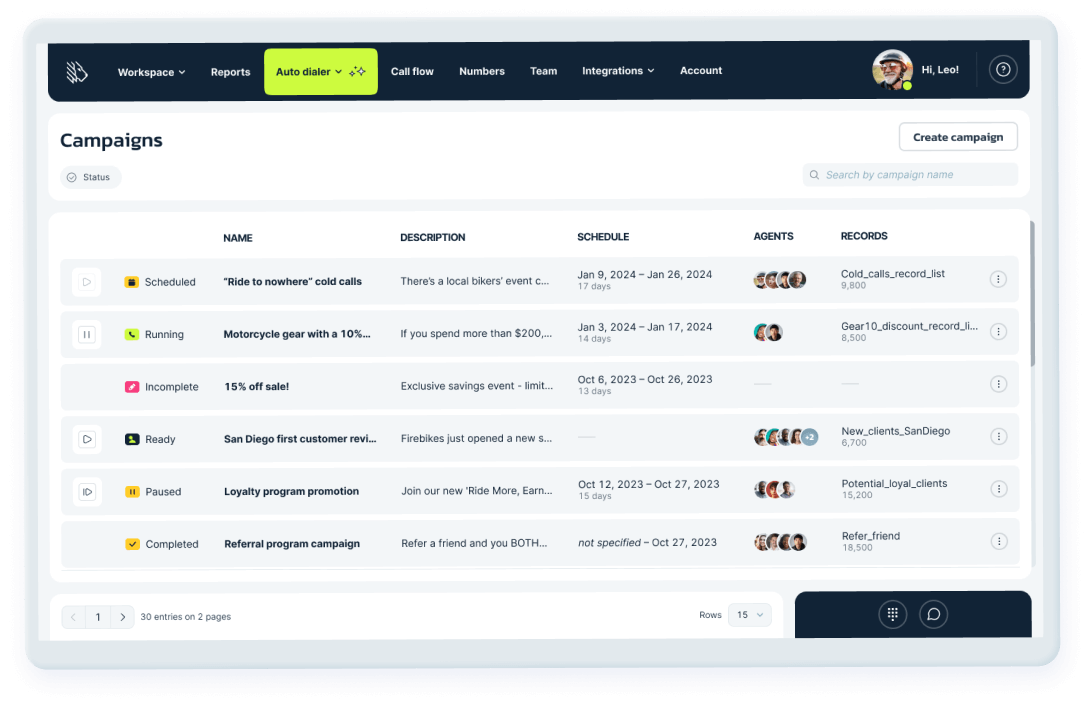The height and width of the screenshot is (706, 1090).
Task: Open the dialpad icon in the call widget
Action: (892, 614)
